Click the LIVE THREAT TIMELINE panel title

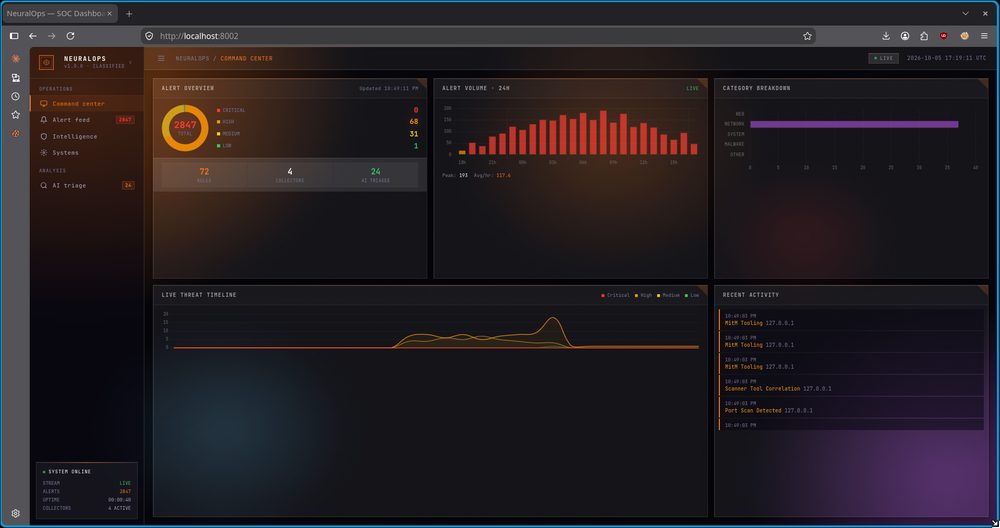click(199, 295)
